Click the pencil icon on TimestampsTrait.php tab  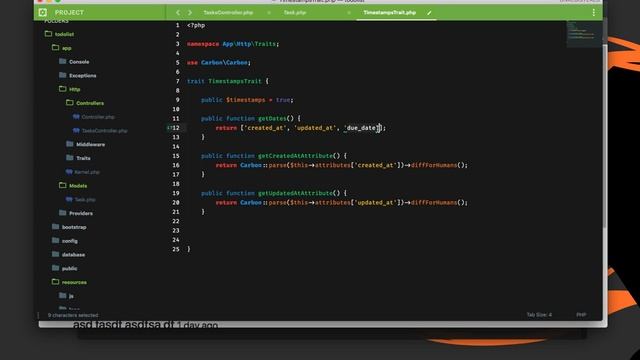(x=429, y=13)
